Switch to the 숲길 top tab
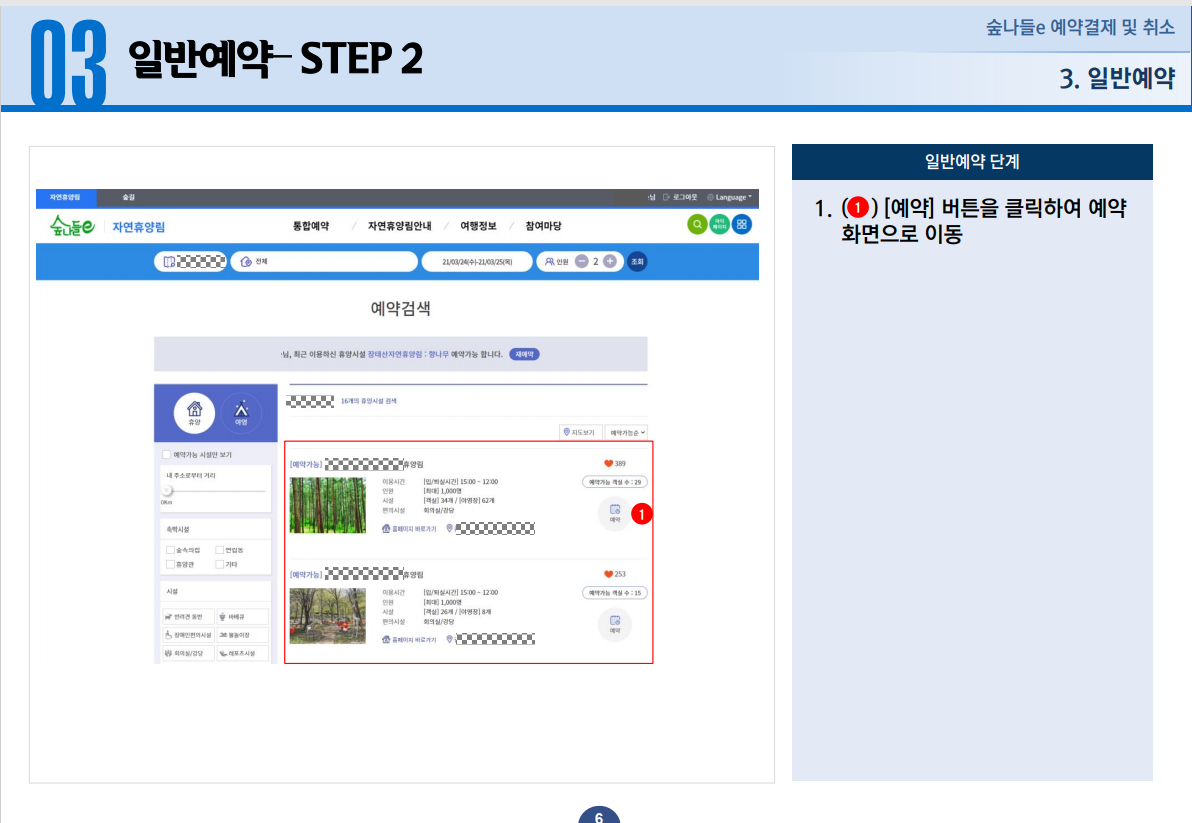1192x823 pixels. (x=128, y=198)
